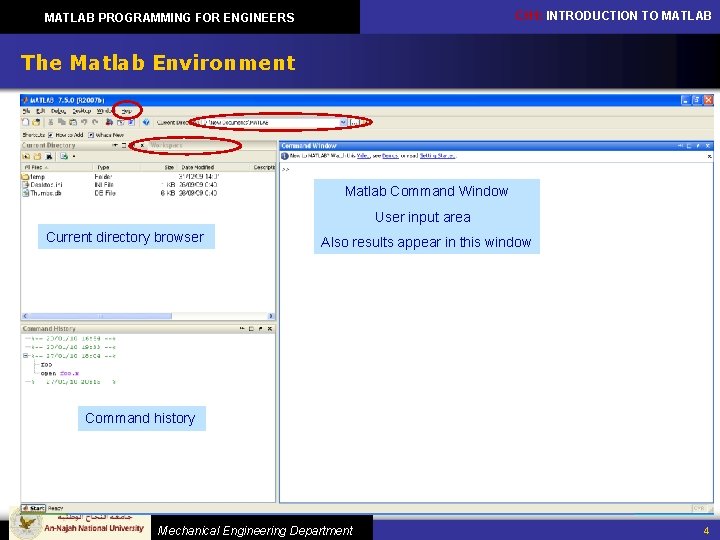
Task: Close the Current Directory panel with its x button
Action: (x=142, y=145)
